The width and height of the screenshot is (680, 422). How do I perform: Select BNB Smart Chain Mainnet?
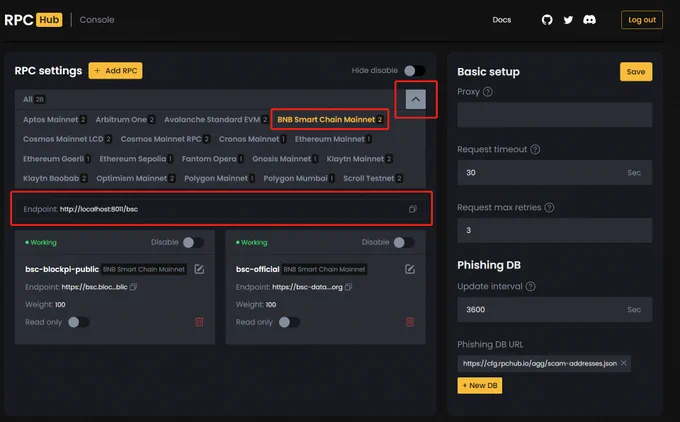tap(330, 120)
